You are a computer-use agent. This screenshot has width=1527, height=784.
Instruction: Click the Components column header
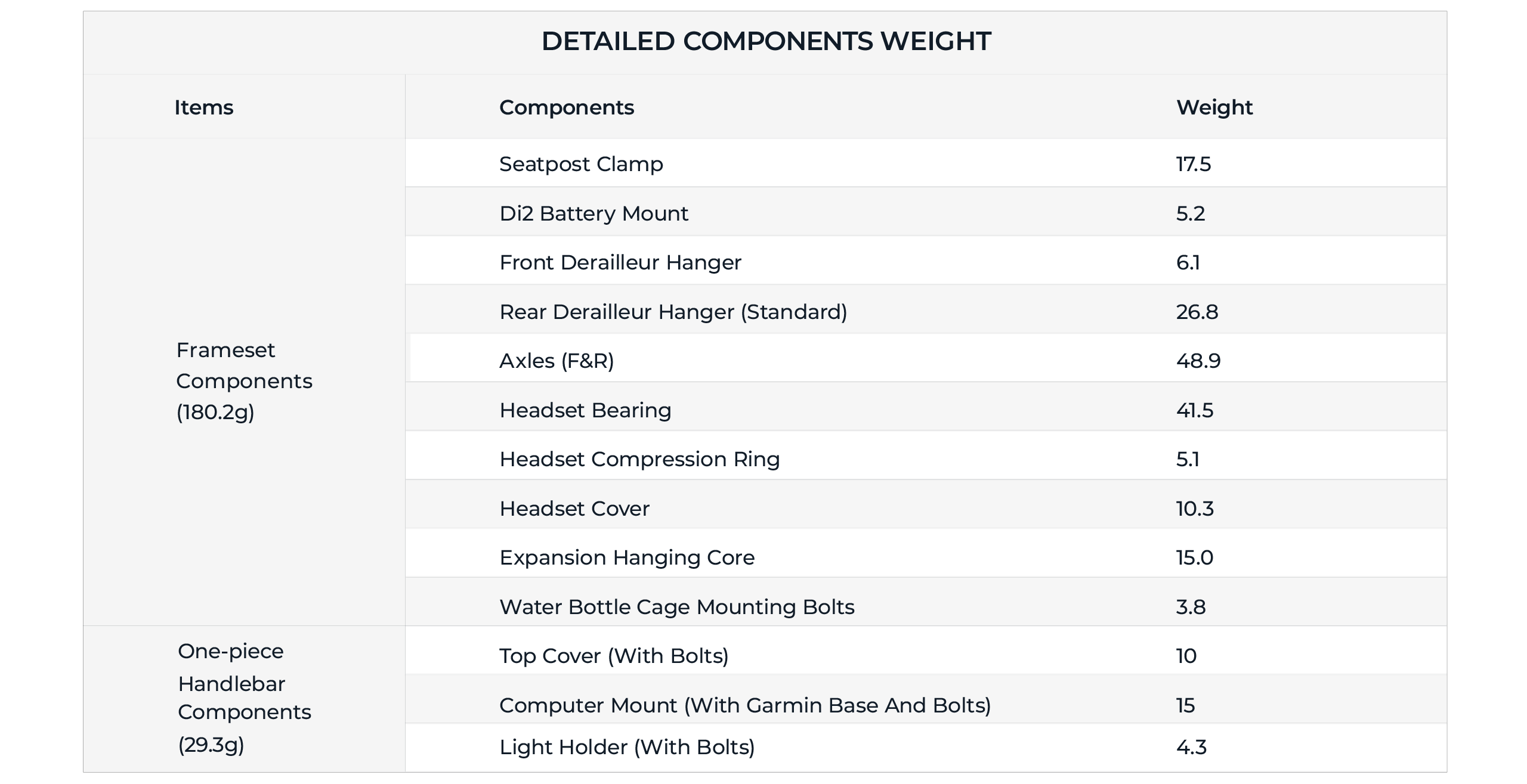[x=566, y=107]
